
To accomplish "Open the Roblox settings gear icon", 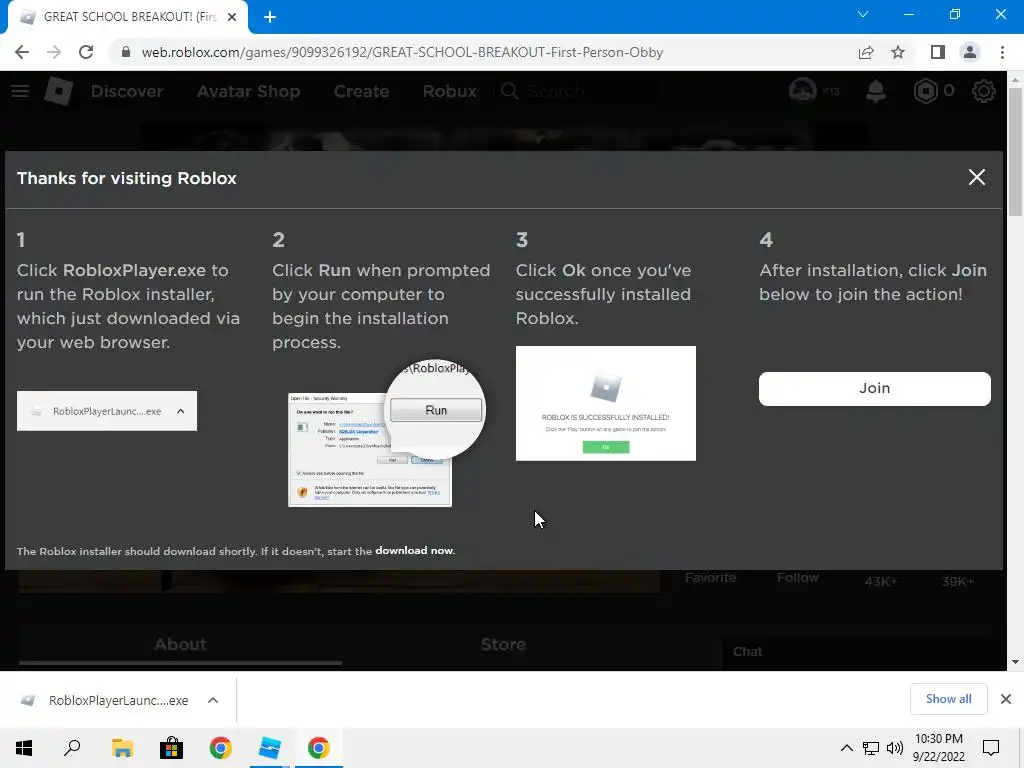I will pyautogui.click(x=984, y=91).
